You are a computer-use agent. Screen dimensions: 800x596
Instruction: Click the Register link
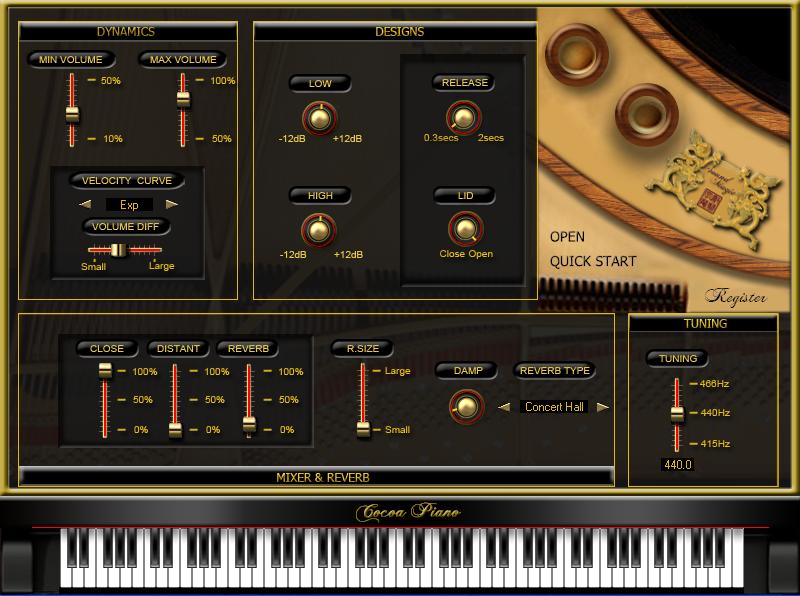point(735,297)
